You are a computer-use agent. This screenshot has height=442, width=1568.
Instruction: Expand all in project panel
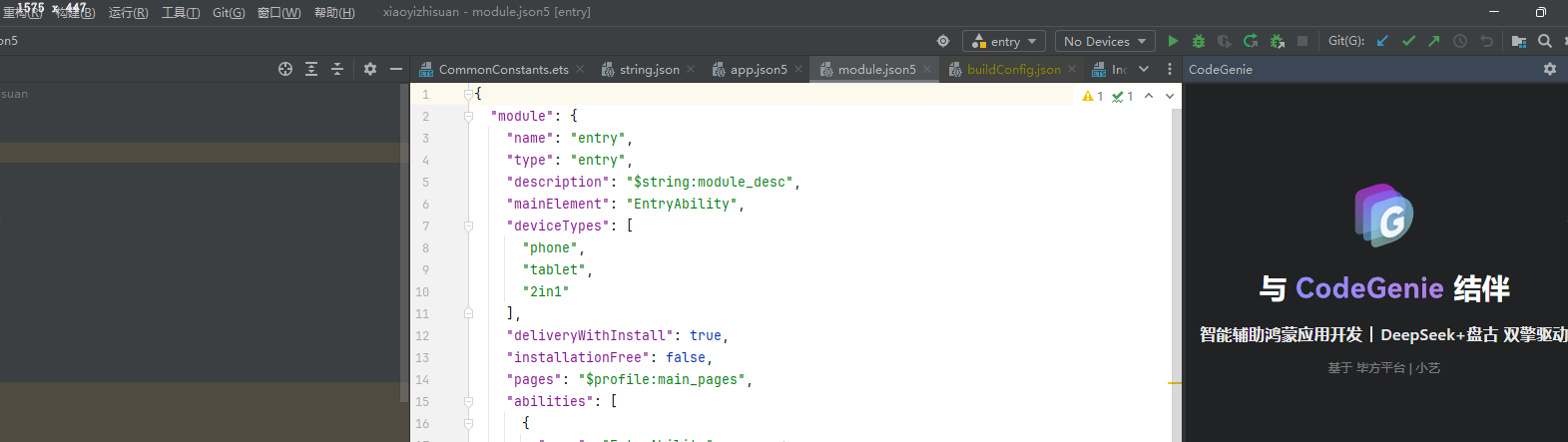click(311, 69)
